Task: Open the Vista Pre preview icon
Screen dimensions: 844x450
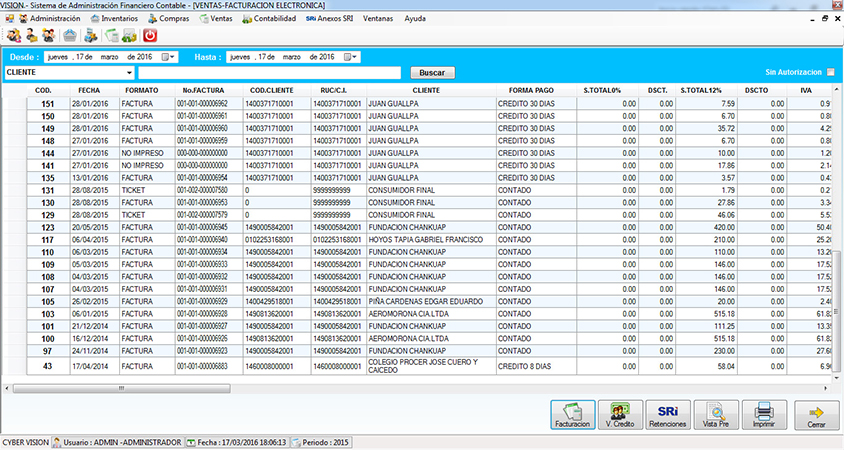Action: (x=715, y=413)
